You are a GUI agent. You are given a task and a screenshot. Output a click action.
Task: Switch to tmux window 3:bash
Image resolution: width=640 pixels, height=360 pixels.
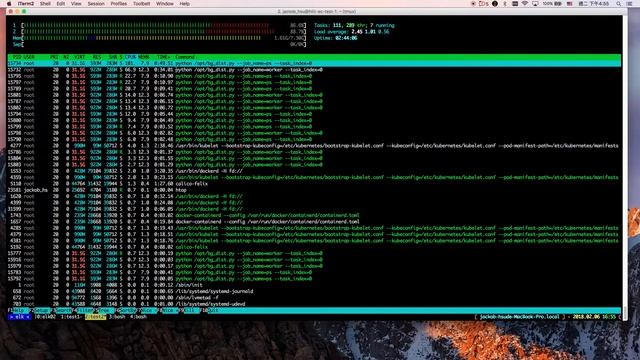click(x=117, y=317)
